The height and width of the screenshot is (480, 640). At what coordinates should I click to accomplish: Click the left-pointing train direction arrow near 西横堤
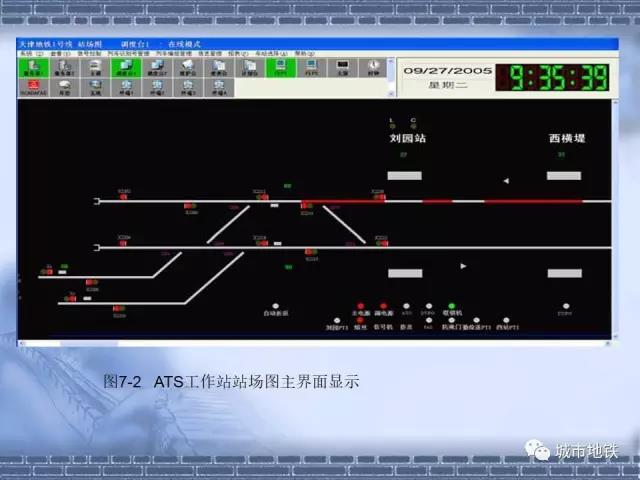(x=506, y=181)
